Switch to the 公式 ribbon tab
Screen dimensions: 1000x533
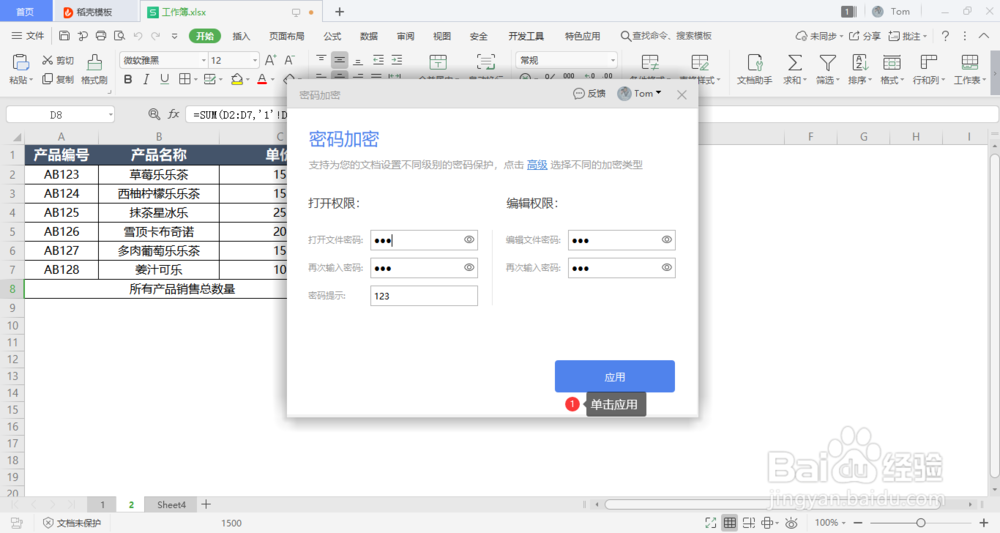pyautogui.click(x=332, y=36)
